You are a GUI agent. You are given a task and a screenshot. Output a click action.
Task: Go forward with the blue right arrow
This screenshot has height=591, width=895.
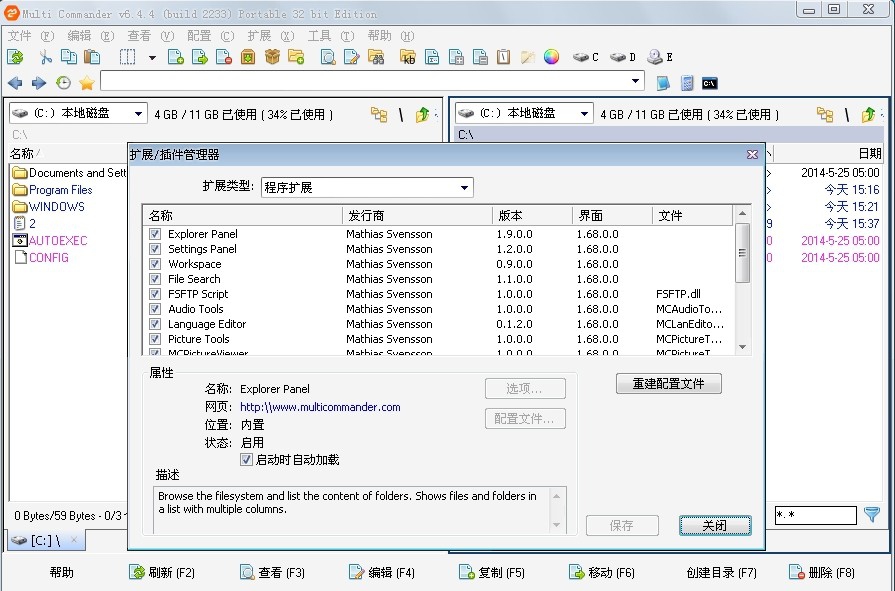(39, 83)
